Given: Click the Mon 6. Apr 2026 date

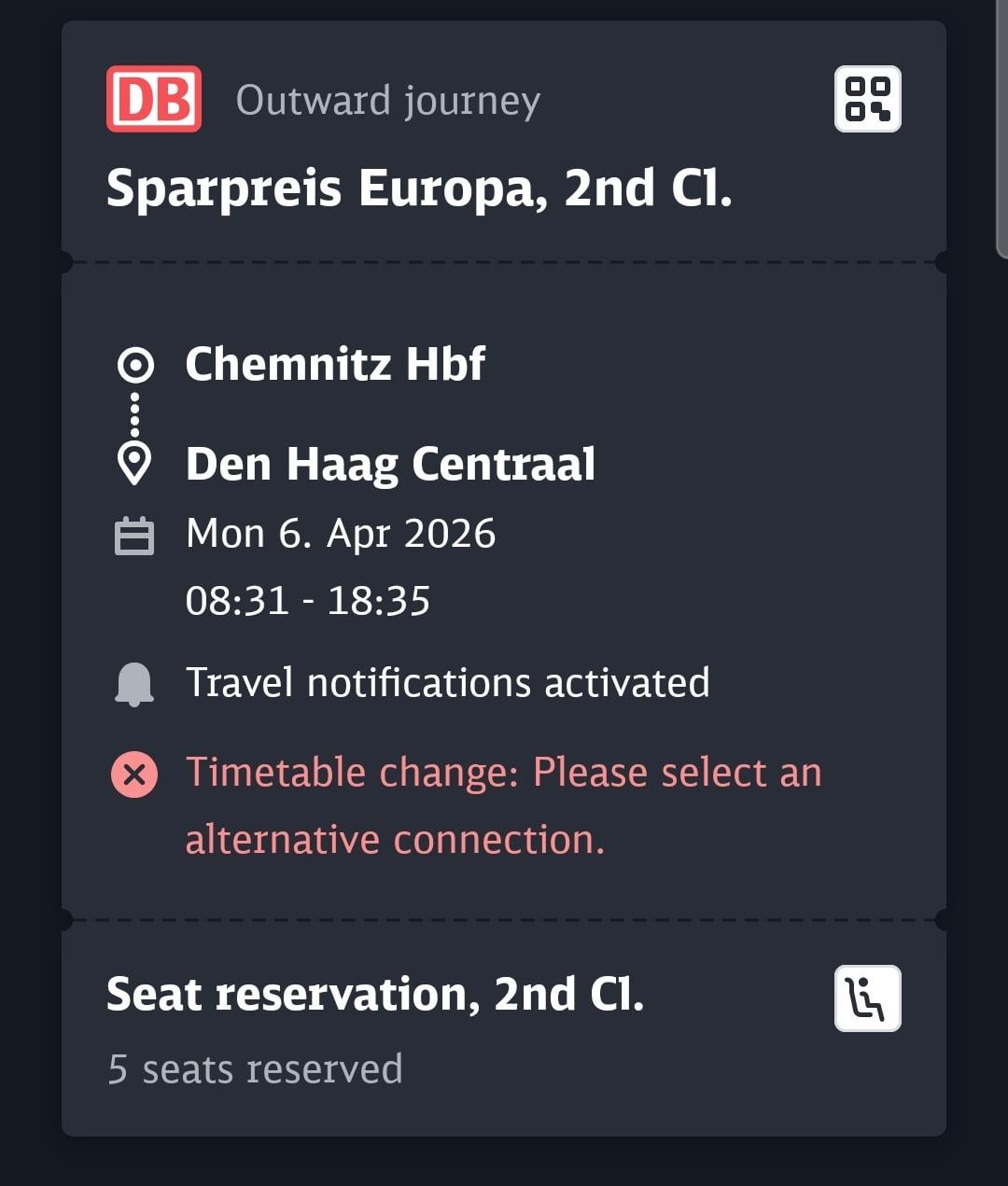Looking at the screenshot, I should (x=341, y=534).
